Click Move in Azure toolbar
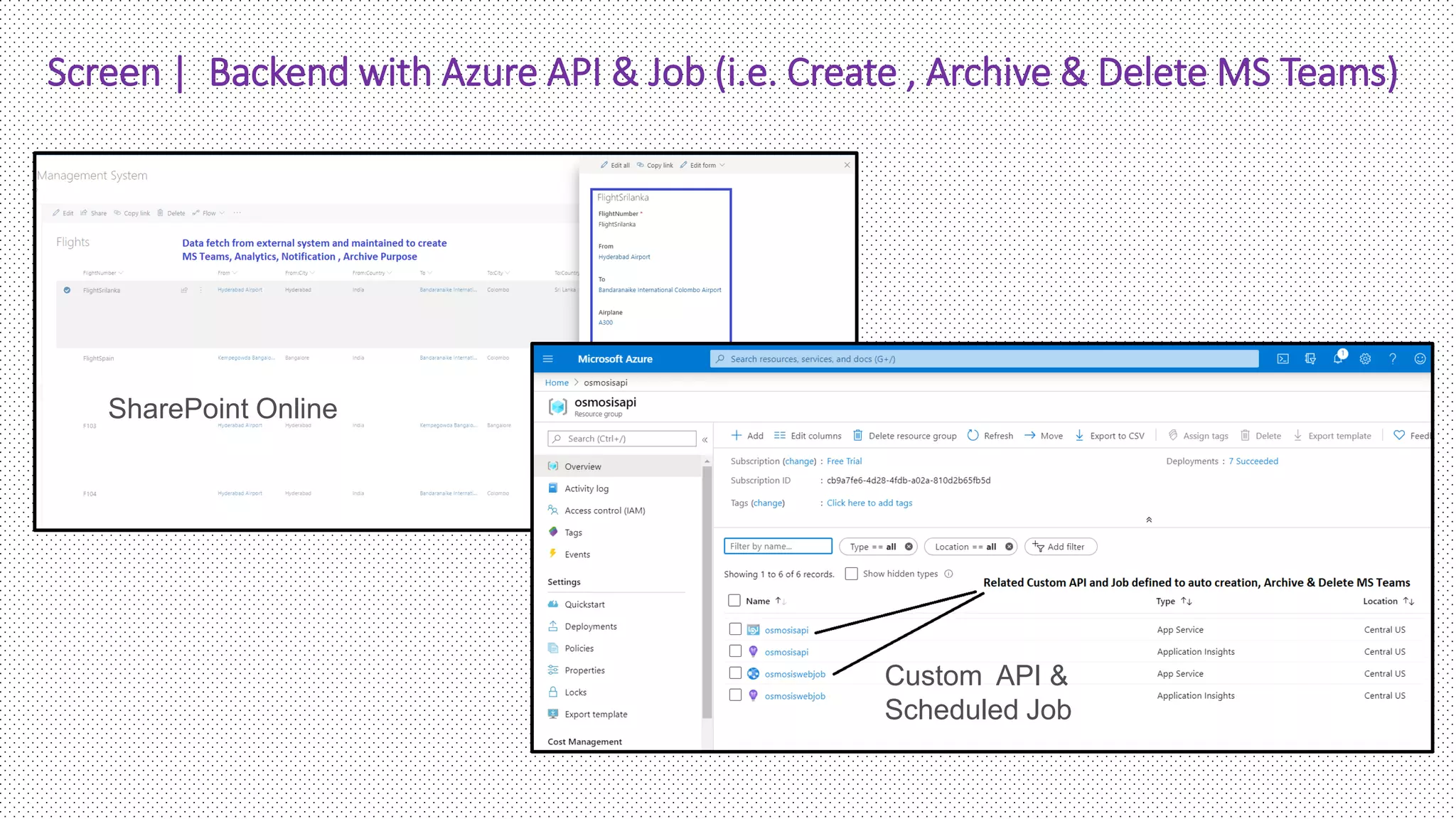The image size is (1456, 819). click(x=1044, y=436)
